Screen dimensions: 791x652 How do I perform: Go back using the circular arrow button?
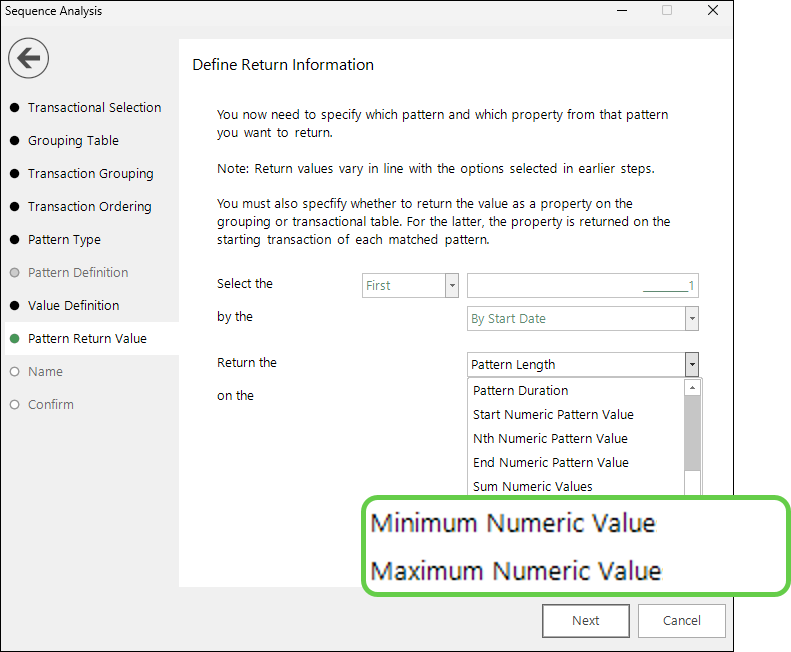pos(28,58)
